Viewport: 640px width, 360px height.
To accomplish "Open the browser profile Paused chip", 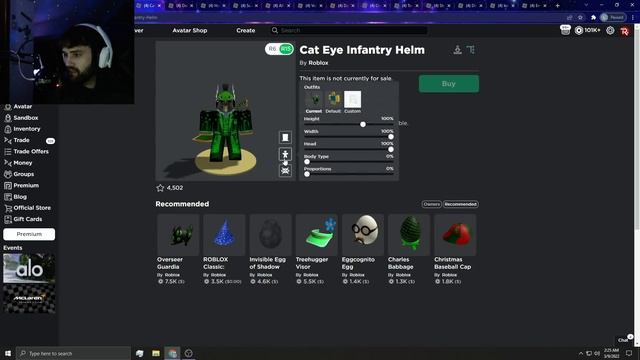I will pos(613,18).
